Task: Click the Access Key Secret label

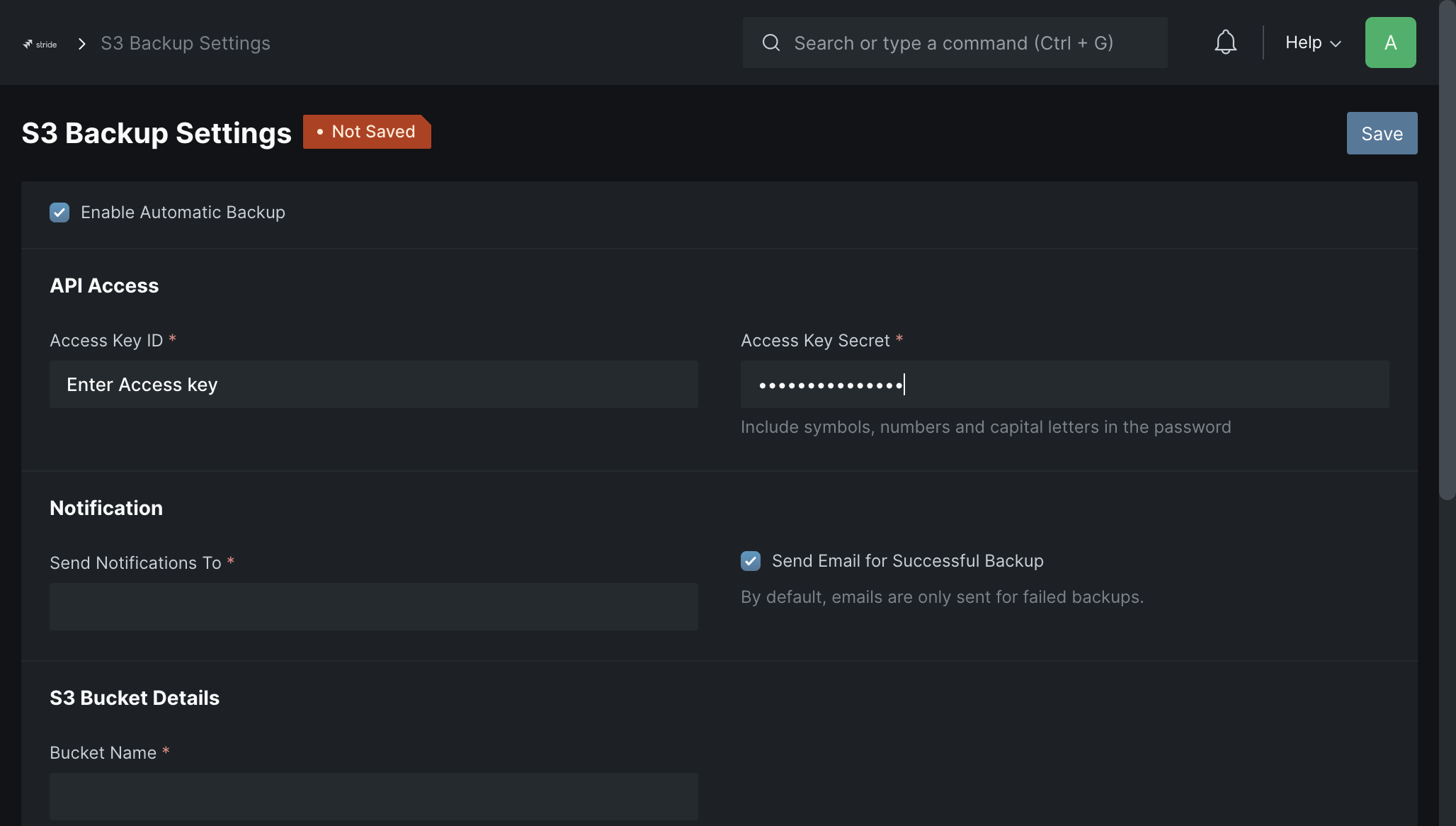Action: [x=815, y=341]
